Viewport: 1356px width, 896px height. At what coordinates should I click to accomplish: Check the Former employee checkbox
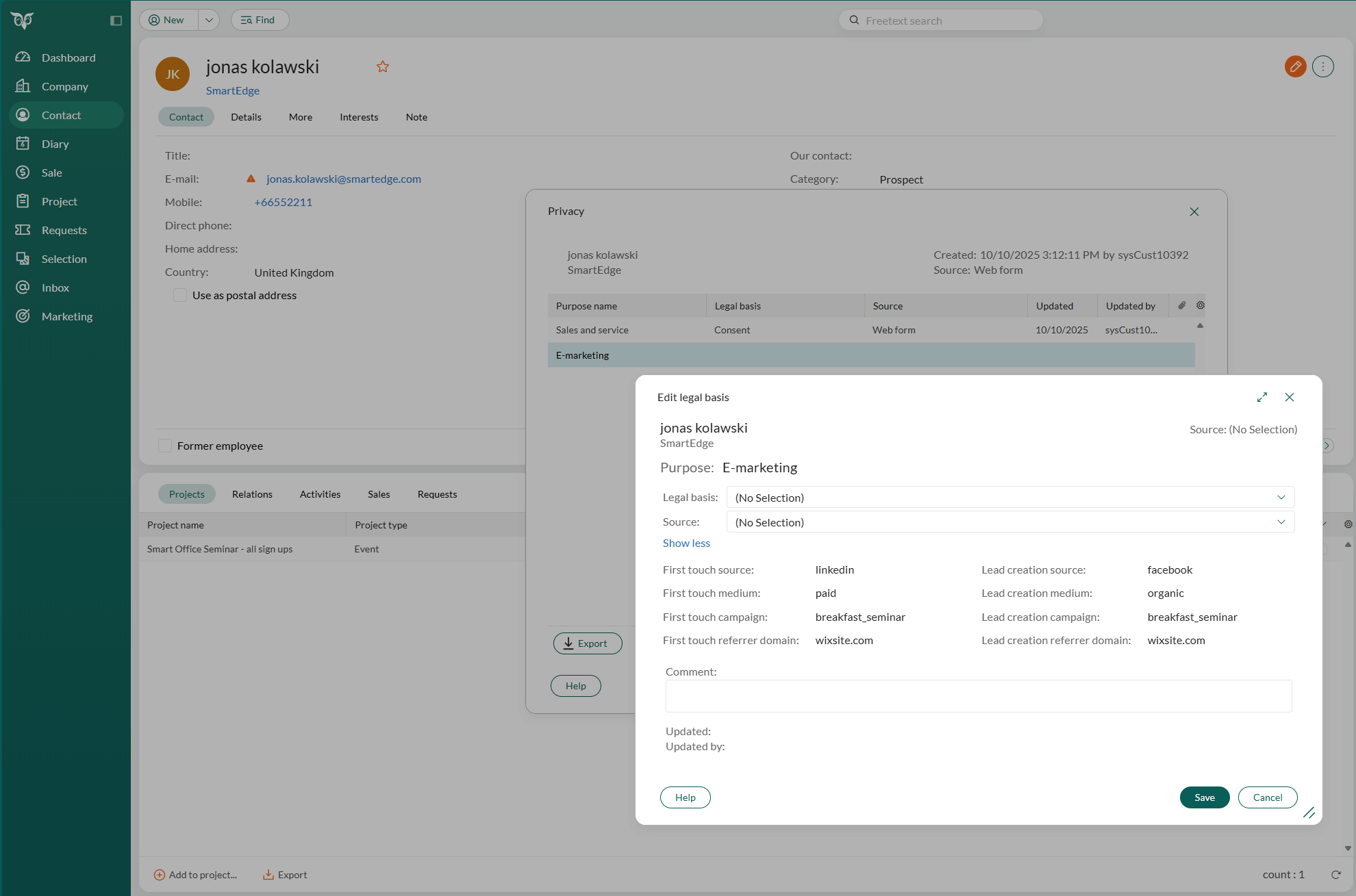click(x=165, y=446)
